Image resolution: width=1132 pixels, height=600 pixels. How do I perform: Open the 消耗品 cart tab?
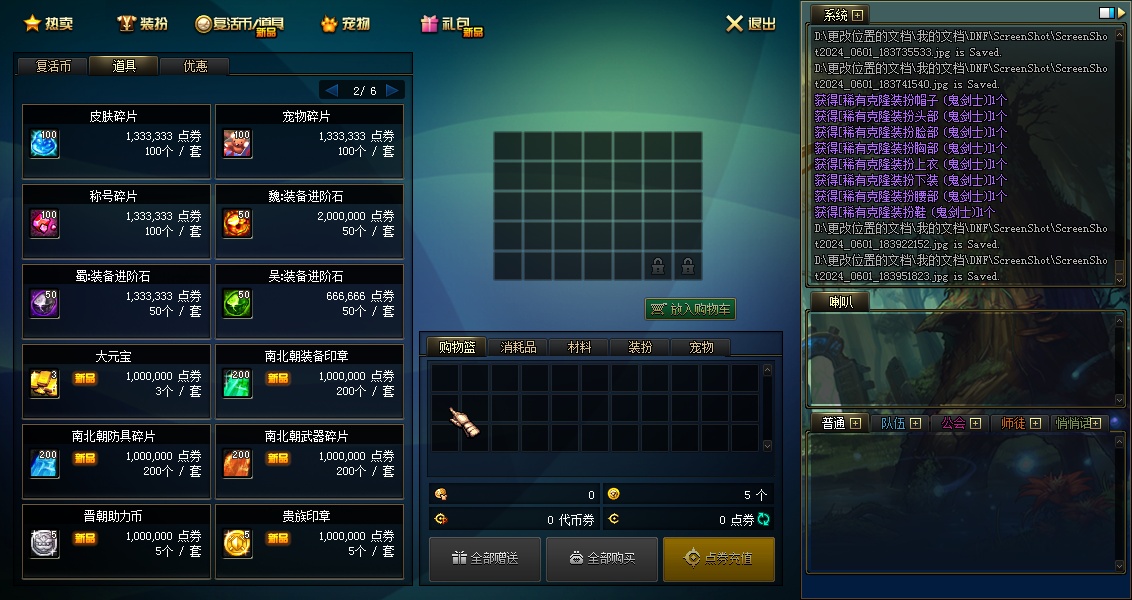tap(518, 347)
